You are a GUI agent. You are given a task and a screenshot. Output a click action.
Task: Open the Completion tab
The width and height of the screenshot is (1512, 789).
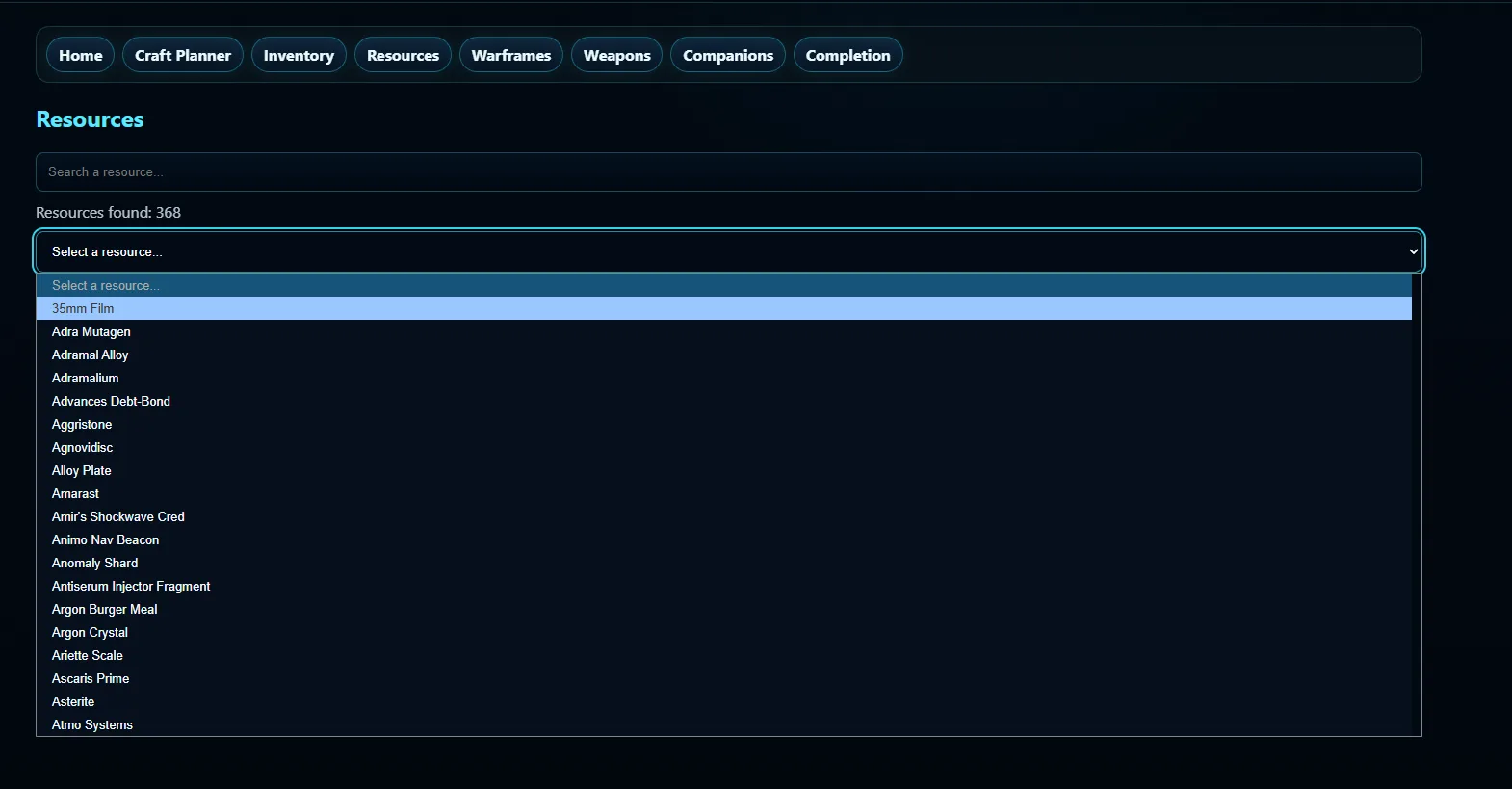(x=848, y=55)
